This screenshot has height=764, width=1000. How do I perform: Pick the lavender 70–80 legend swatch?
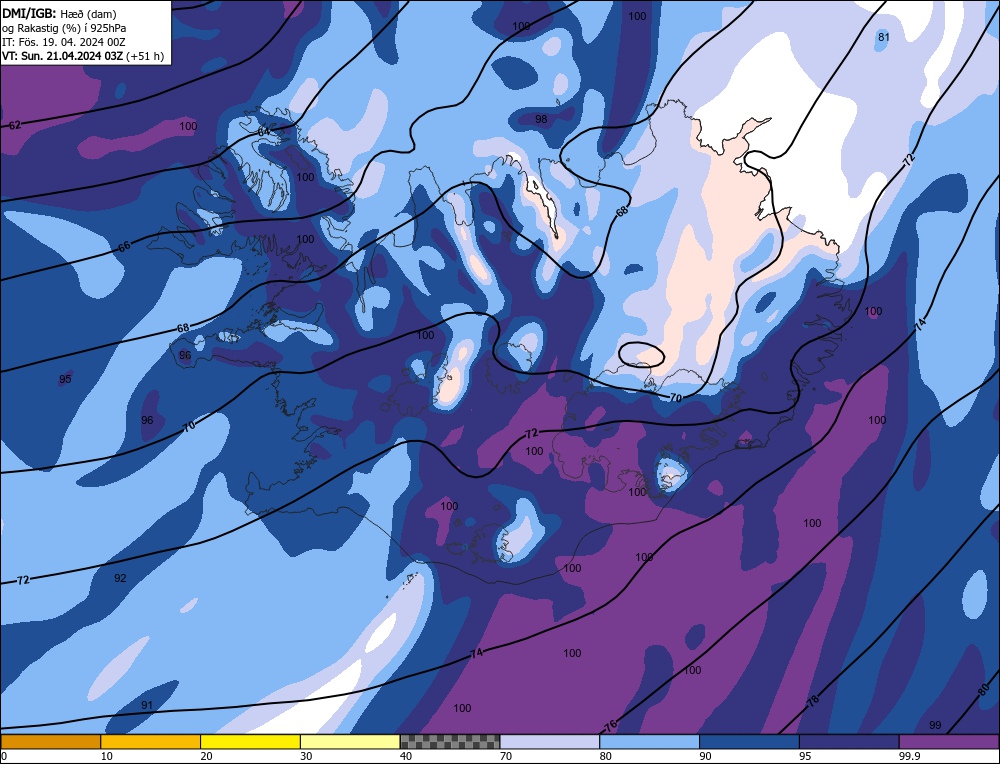click(550, 742)
